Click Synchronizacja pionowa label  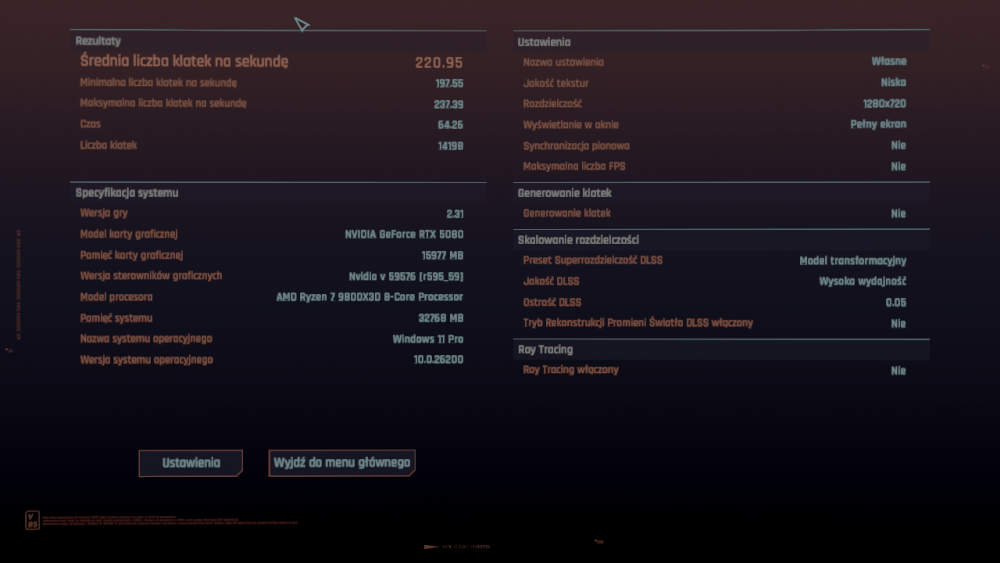click(577, 146)
